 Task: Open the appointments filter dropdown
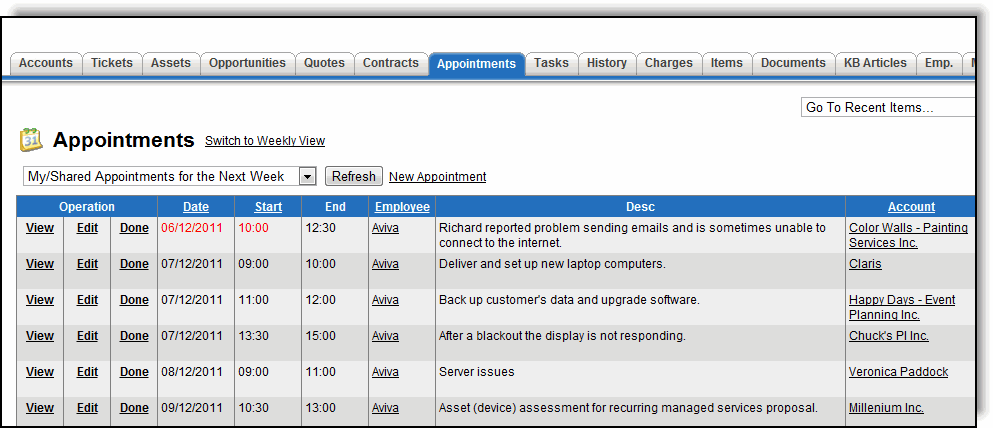(x=307, y=177)
